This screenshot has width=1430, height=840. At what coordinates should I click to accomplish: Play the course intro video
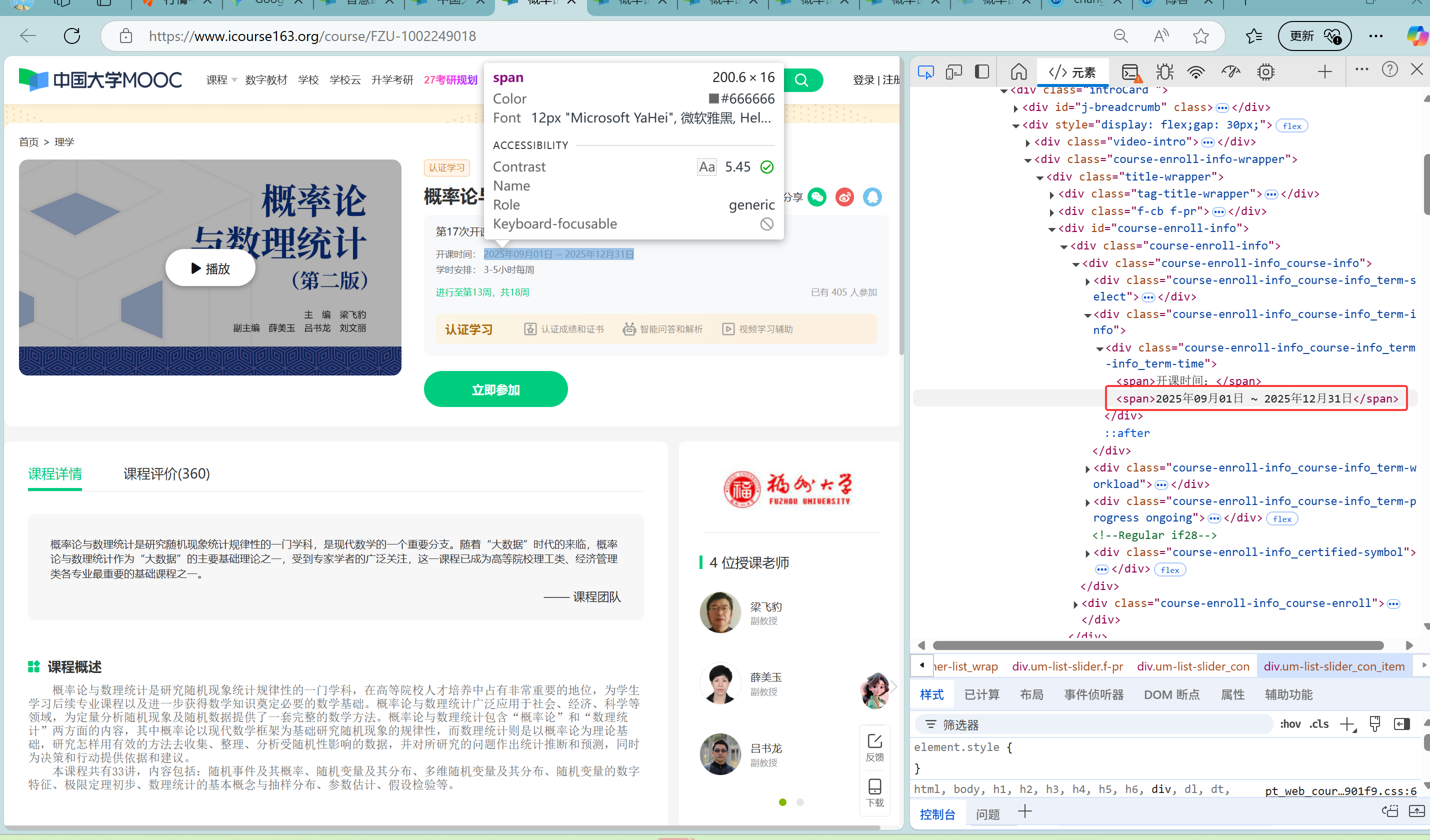pos(210,268)
